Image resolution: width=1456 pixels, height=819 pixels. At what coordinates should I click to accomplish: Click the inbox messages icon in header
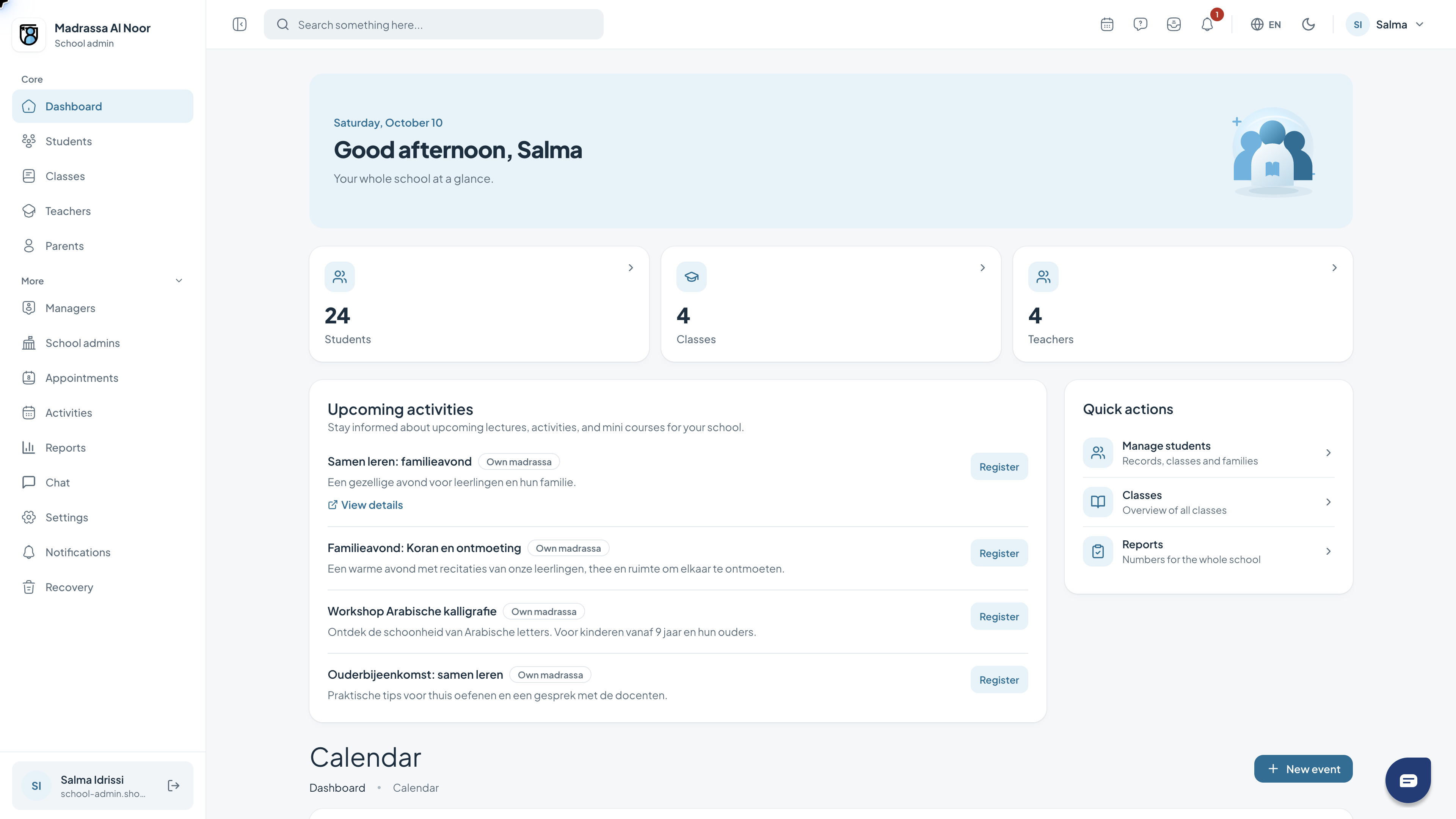(1174, 24)
